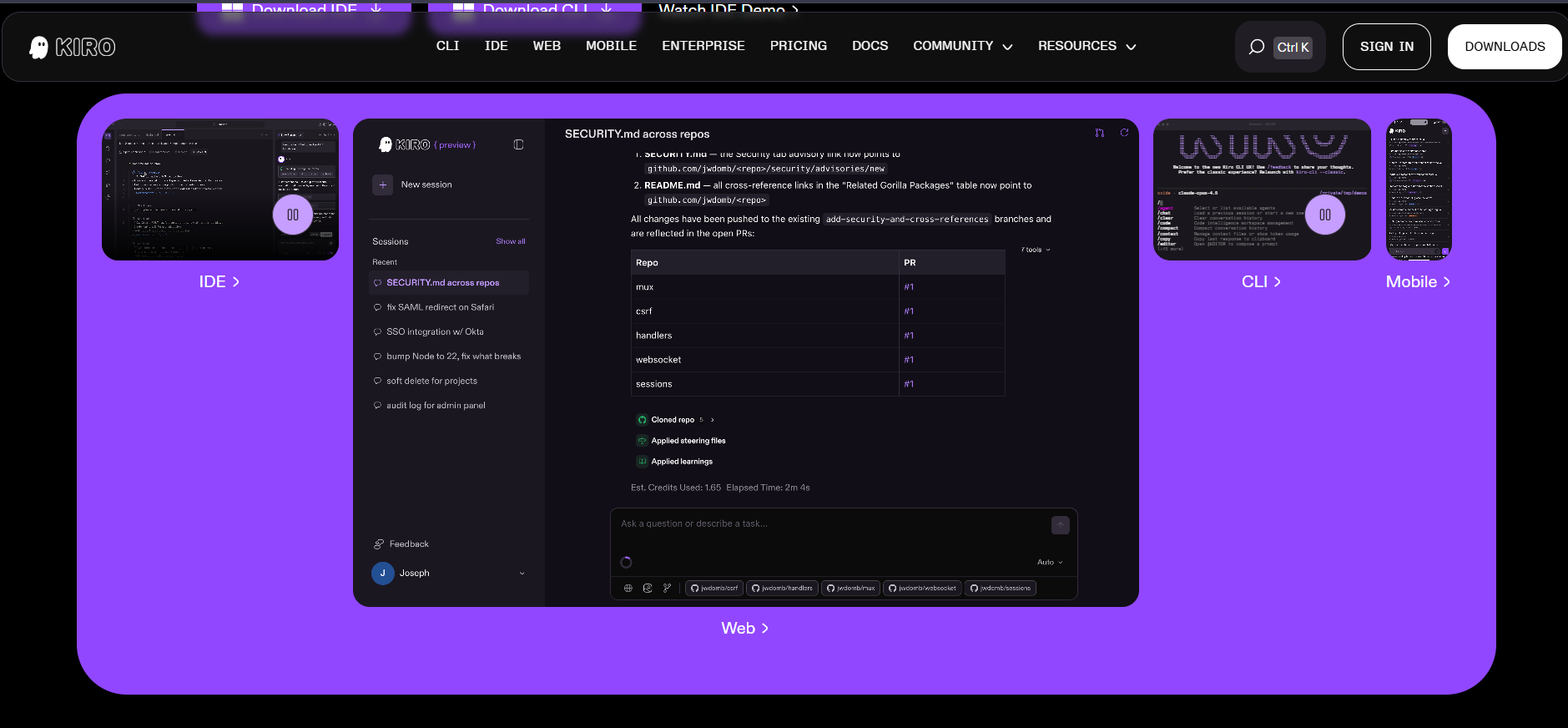Click the Feedback label in the sidebar
This screenshot has height=728, width=1568.
[409, 544]
